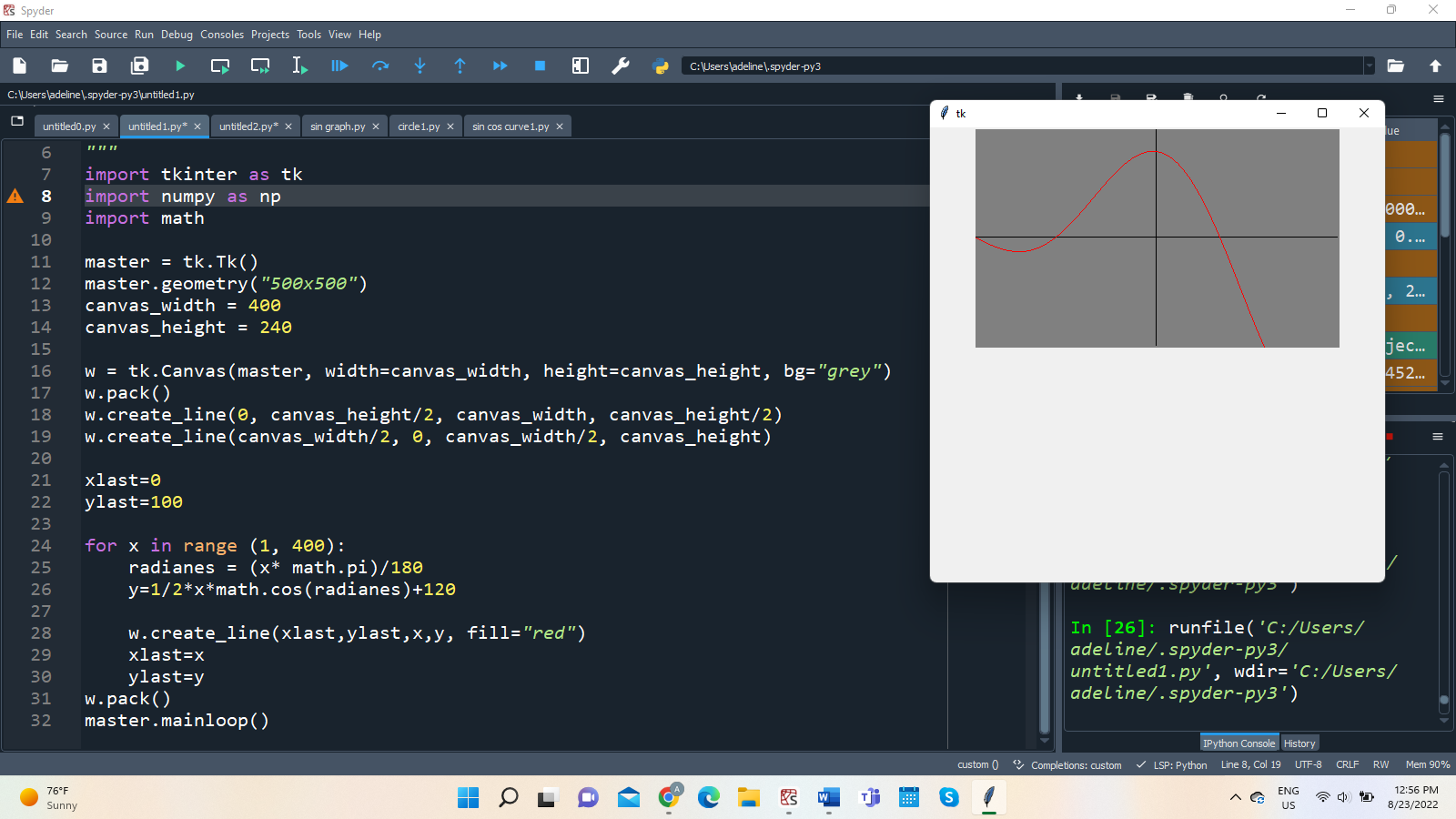Click Completions: custom status item

(1067, 764)
